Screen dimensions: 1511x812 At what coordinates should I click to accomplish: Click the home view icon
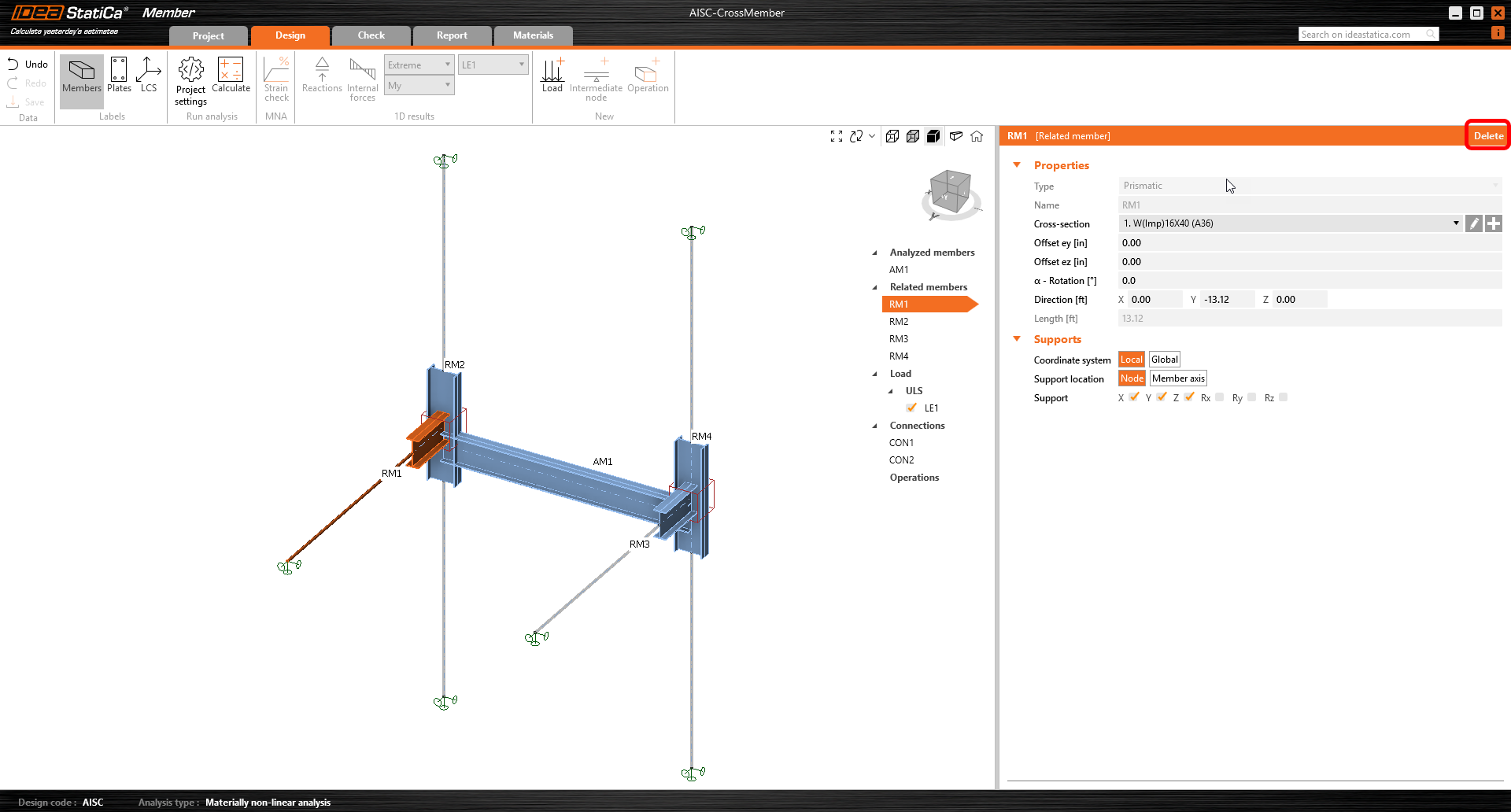977,136
